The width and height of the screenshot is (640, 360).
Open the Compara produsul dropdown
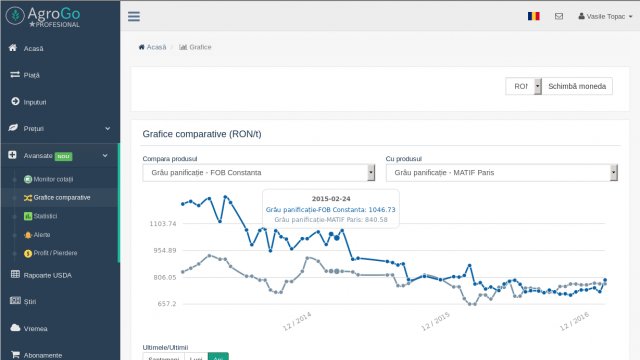coord(258,173)
